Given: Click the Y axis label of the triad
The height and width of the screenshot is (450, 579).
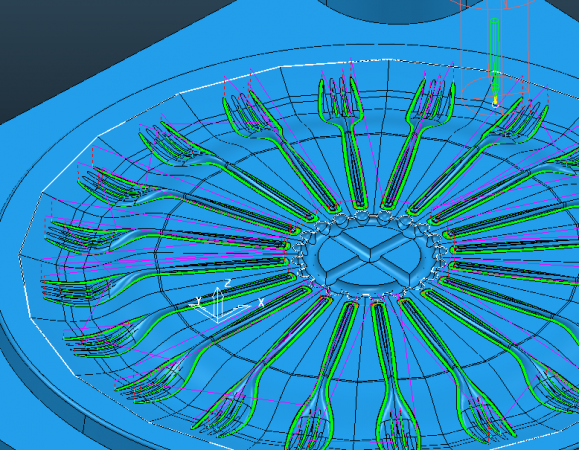Looking at the screenshot, I should [198, 301].
